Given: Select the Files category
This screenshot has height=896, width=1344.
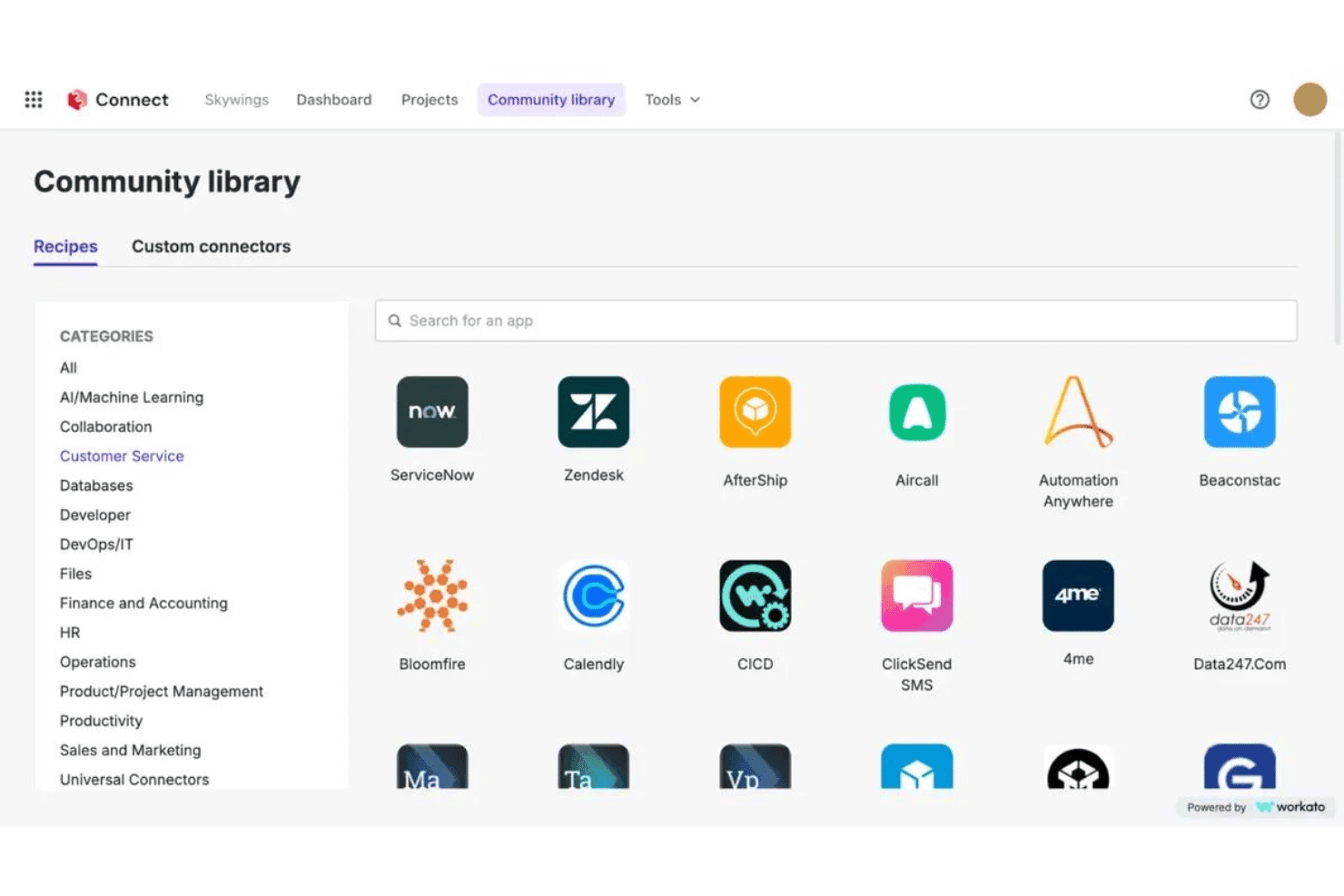Looking at the screenshot, I should click(75, 574).
